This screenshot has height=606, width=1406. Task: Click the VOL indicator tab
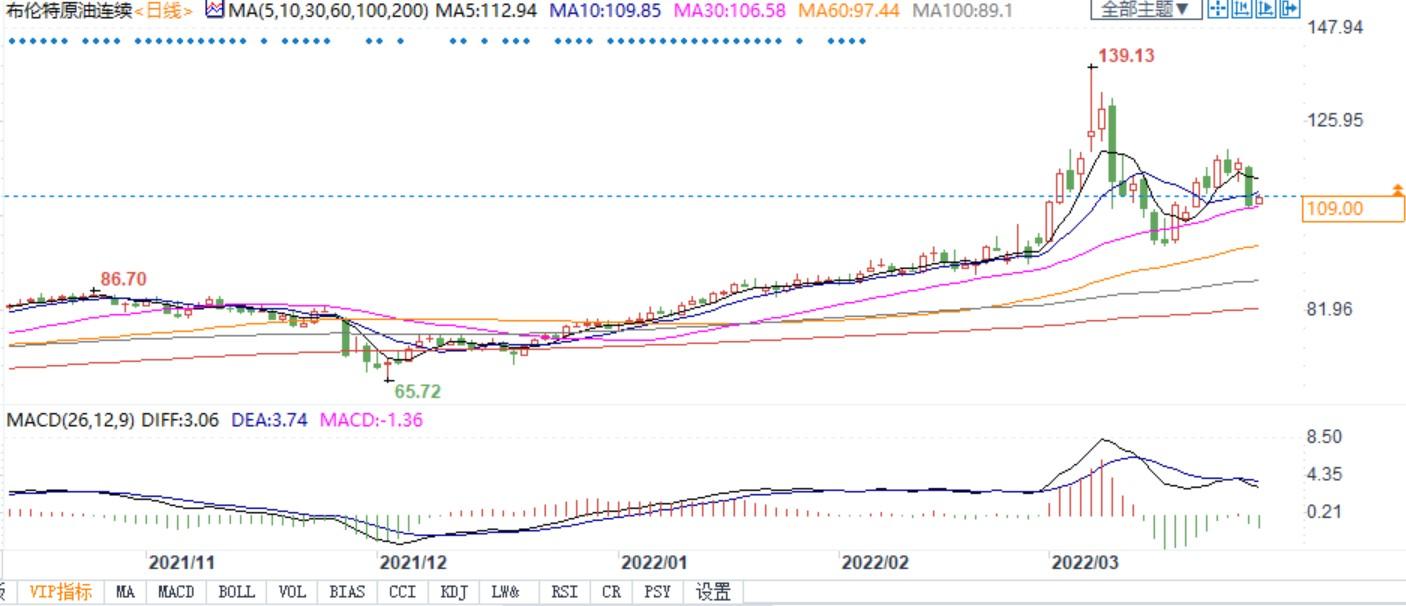292,592
